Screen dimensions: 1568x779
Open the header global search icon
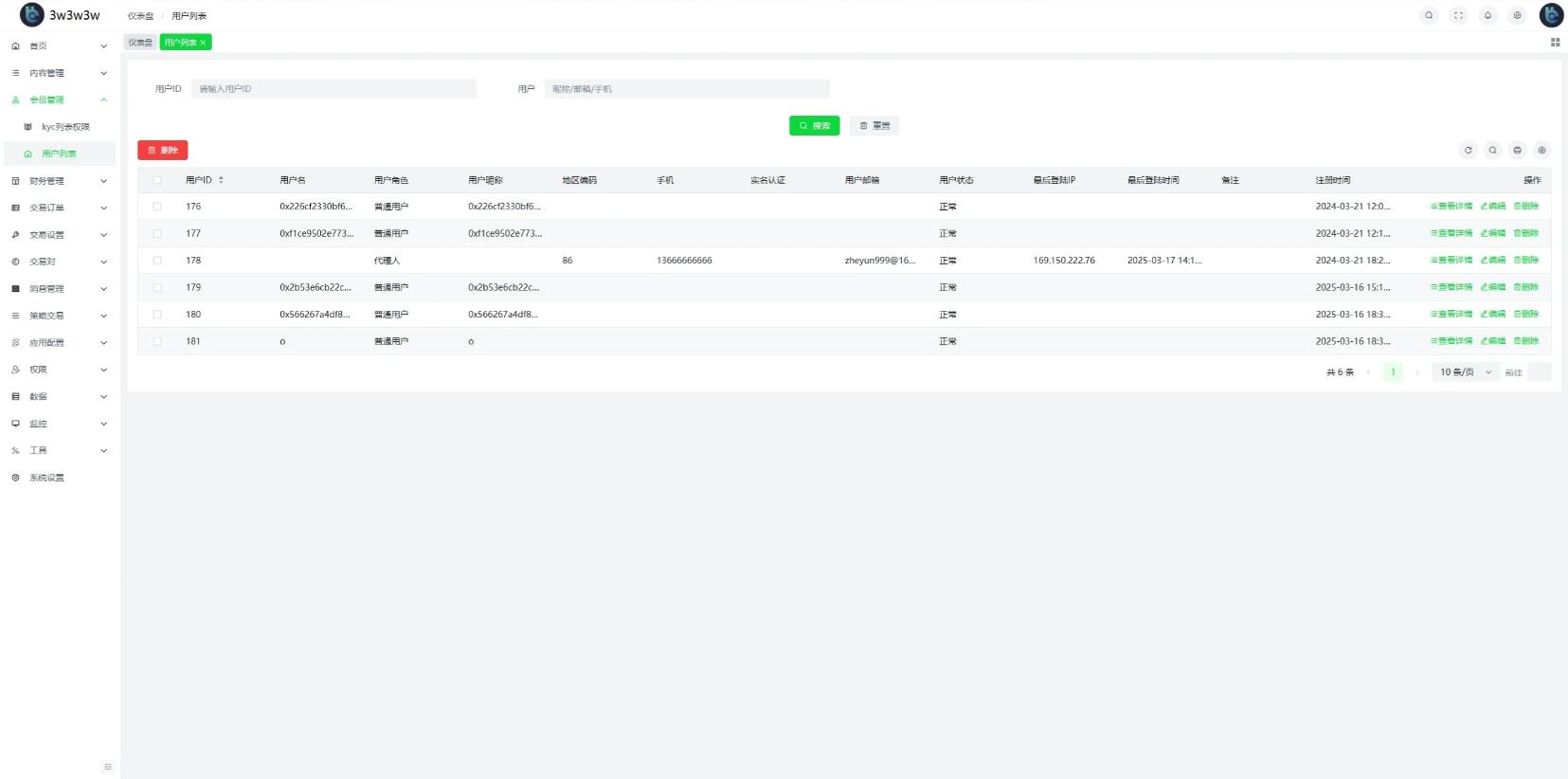(x=1429, y=15)
